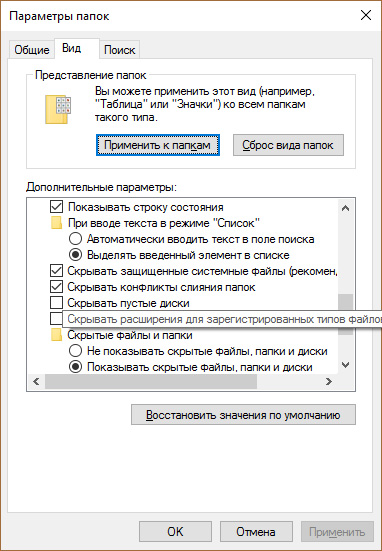Click vertical scrollbar down arrow

[345, 365]
